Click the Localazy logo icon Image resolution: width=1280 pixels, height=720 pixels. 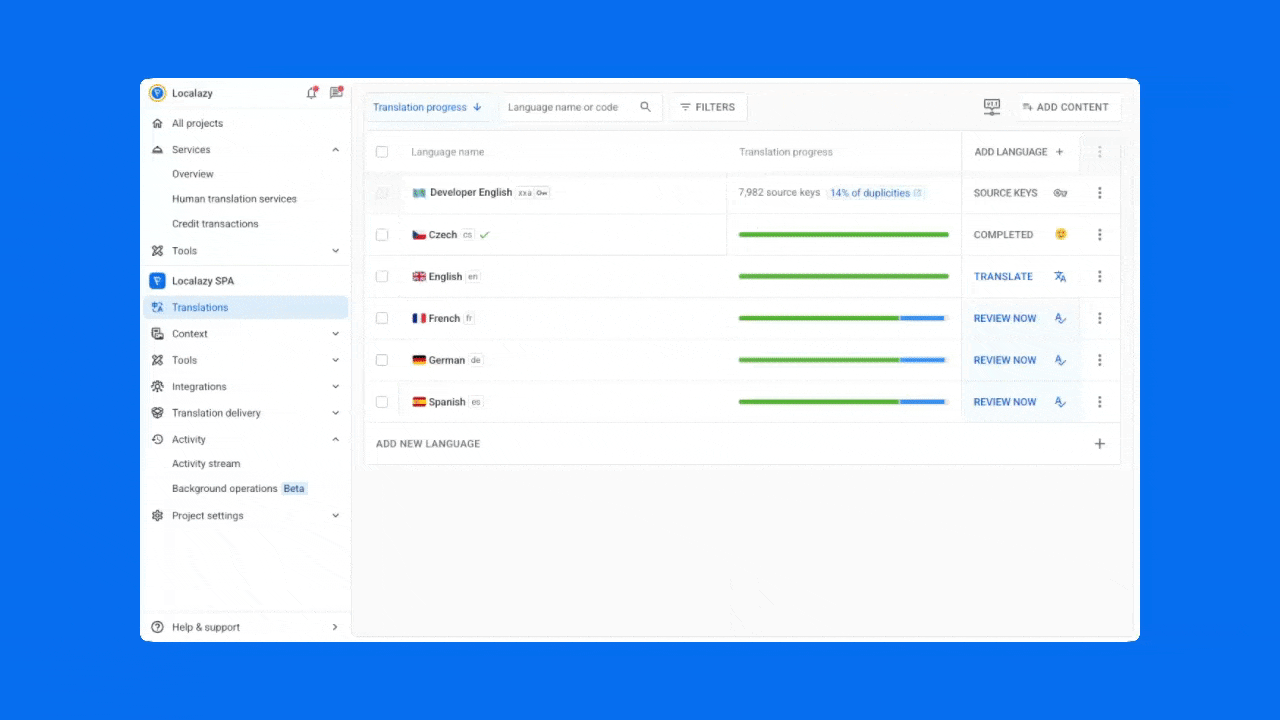coord(157,93)
